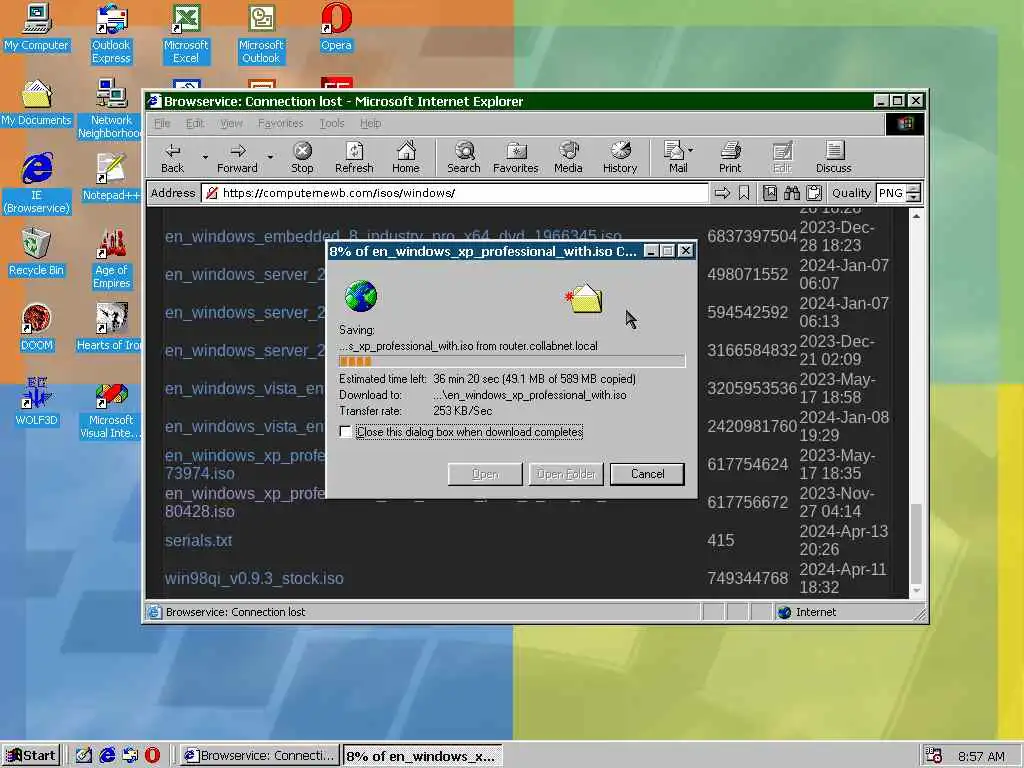1024x768 pixels.
Task: Open My Documents folder icon
Action: point(36,103)
